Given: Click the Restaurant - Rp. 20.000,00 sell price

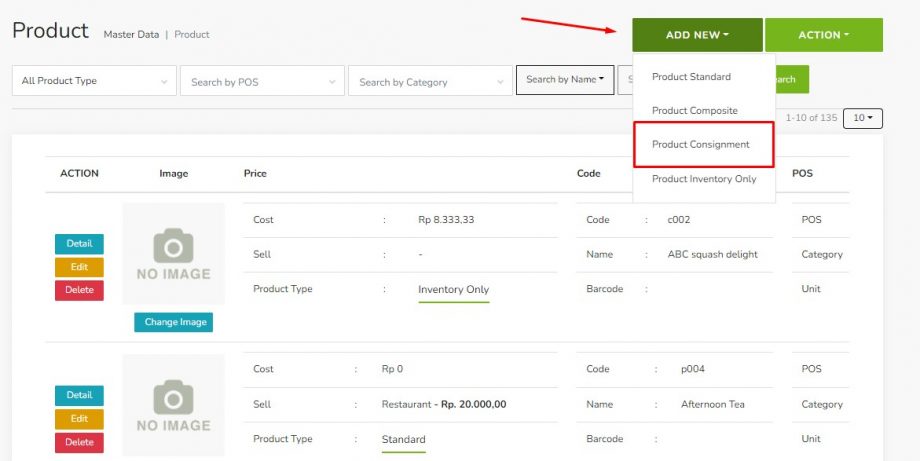Looking at the screenshot, I should [444, 404].
